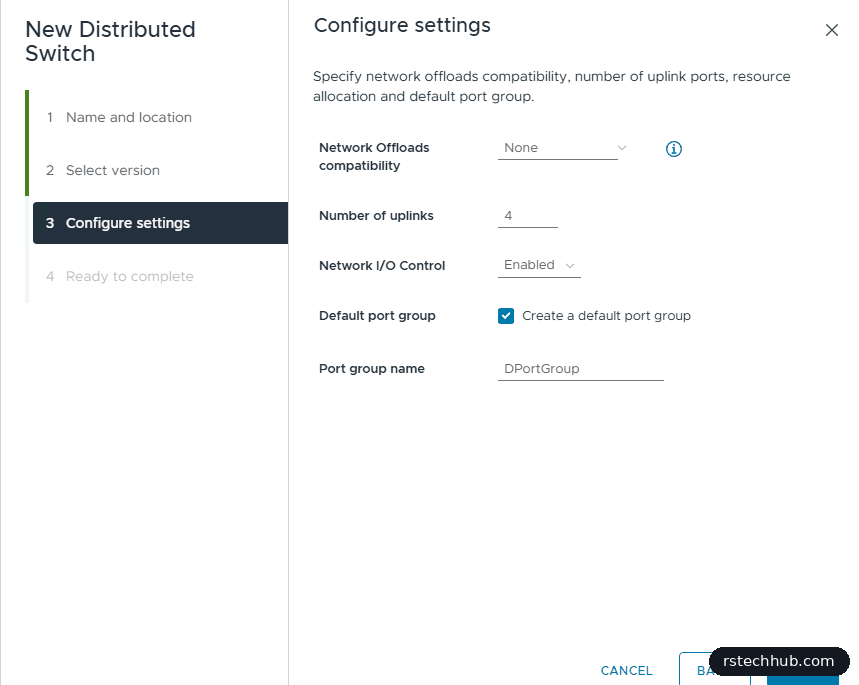859x685 pixels.
Task: Click the Port group name field
Action: click(x=581, y=369)
